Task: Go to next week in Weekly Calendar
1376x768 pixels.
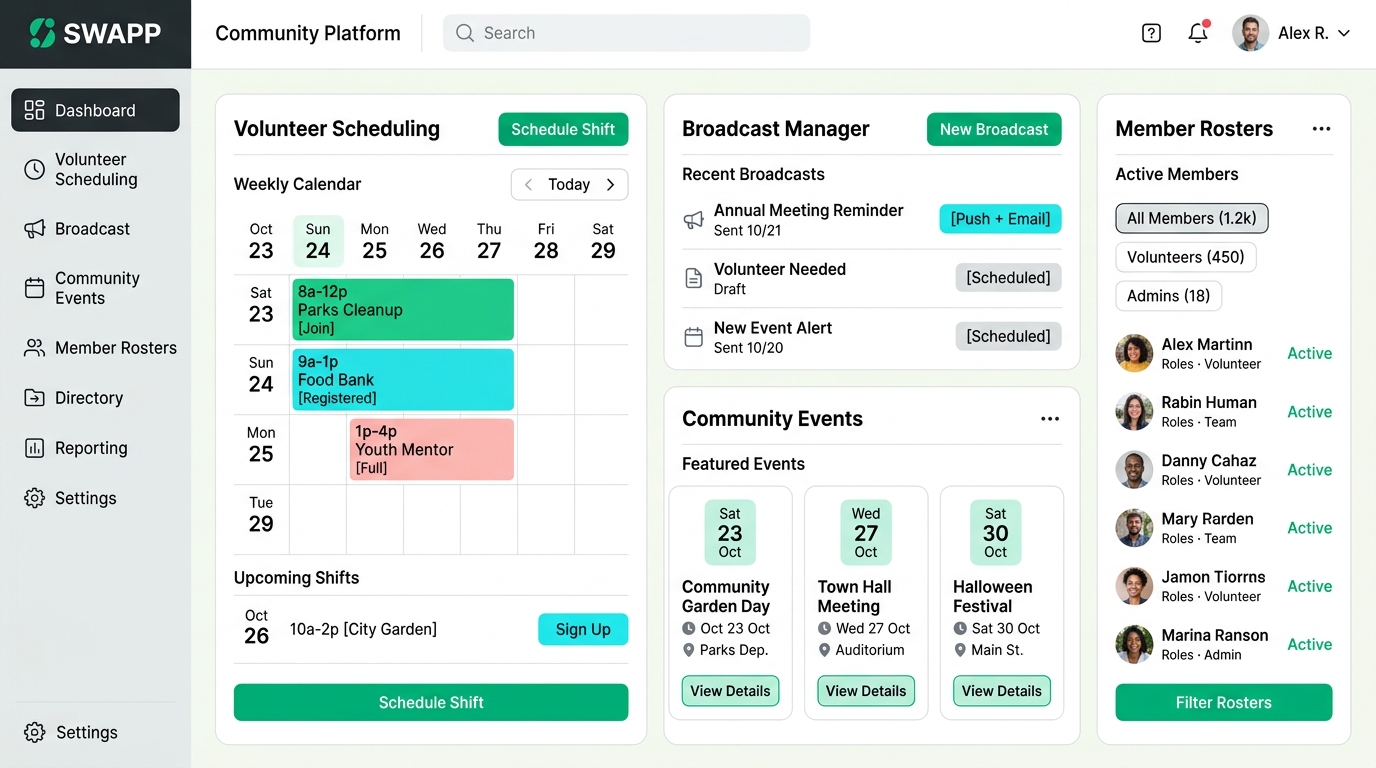Action: (x=610, y=185)
